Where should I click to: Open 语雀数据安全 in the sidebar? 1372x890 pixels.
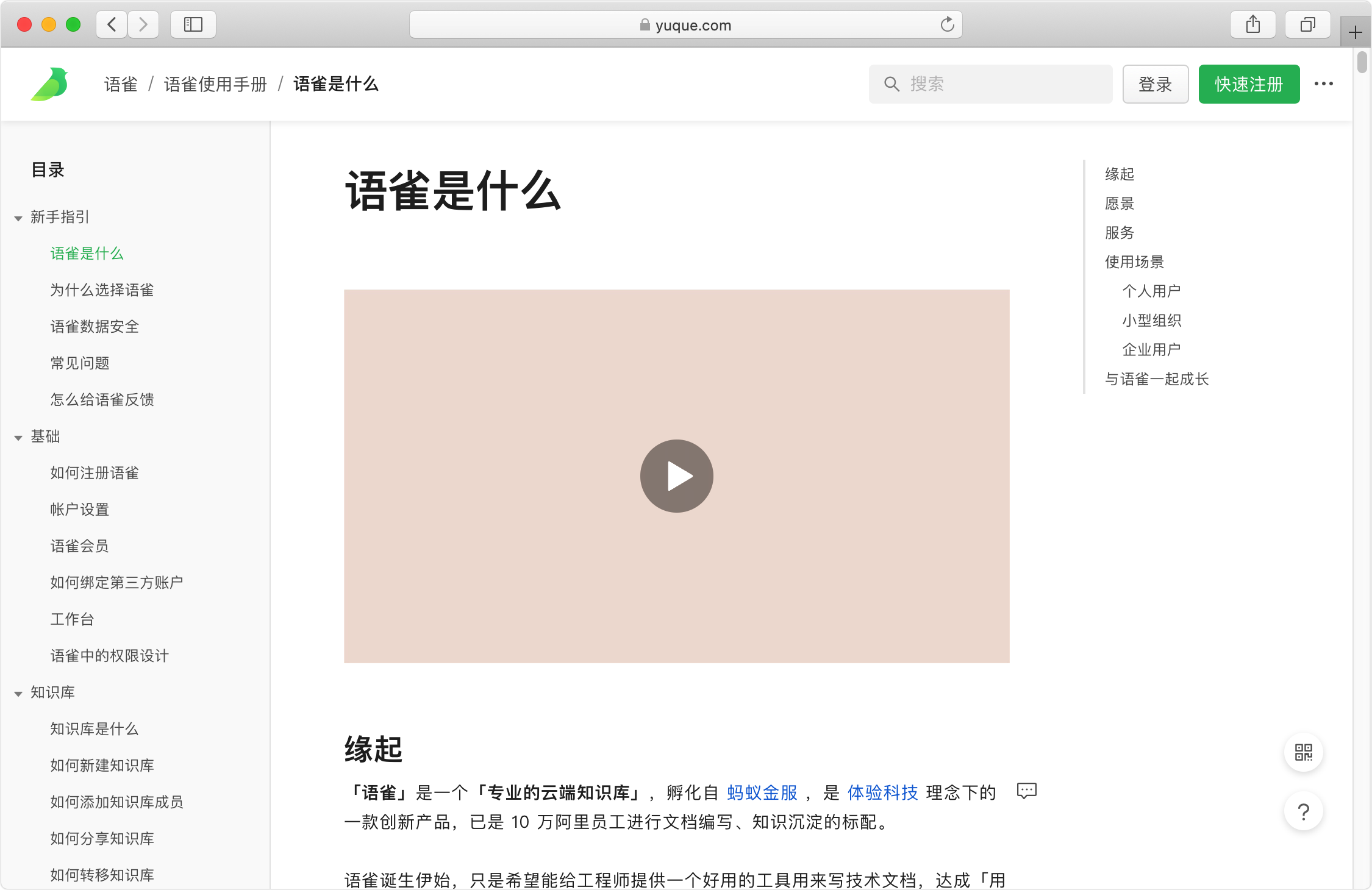click(95, 327)
